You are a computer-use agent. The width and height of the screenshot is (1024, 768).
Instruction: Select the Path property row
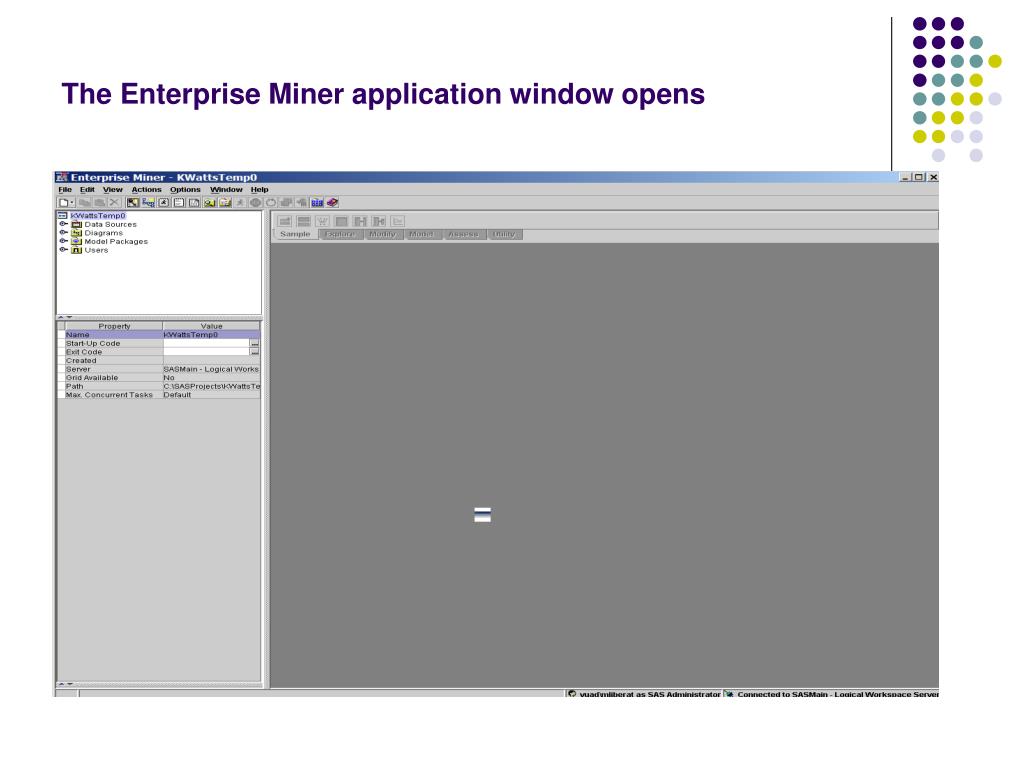point(159,385)
